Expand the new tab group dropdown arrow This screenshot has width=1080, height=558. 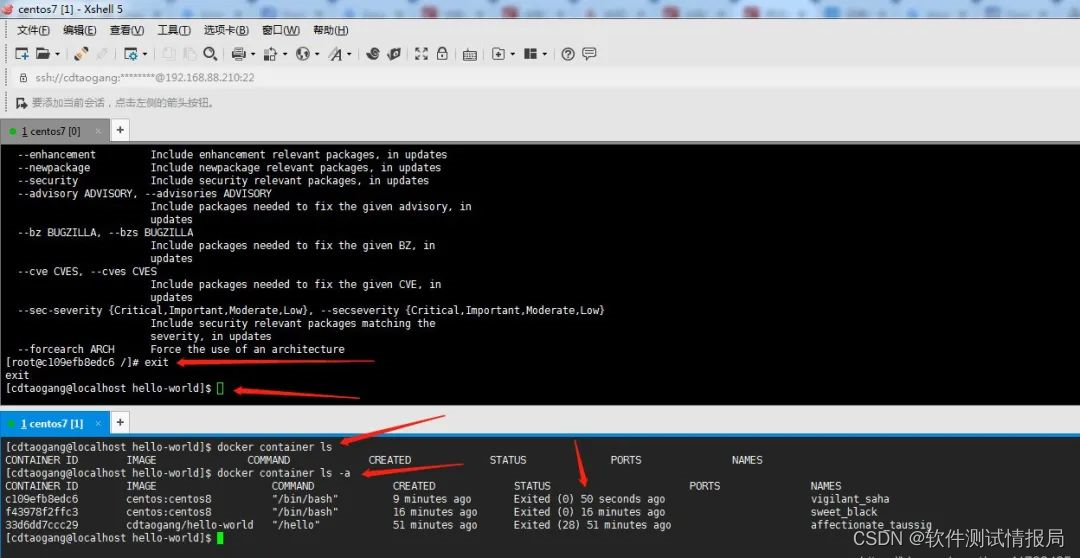(x=512, y=54)
